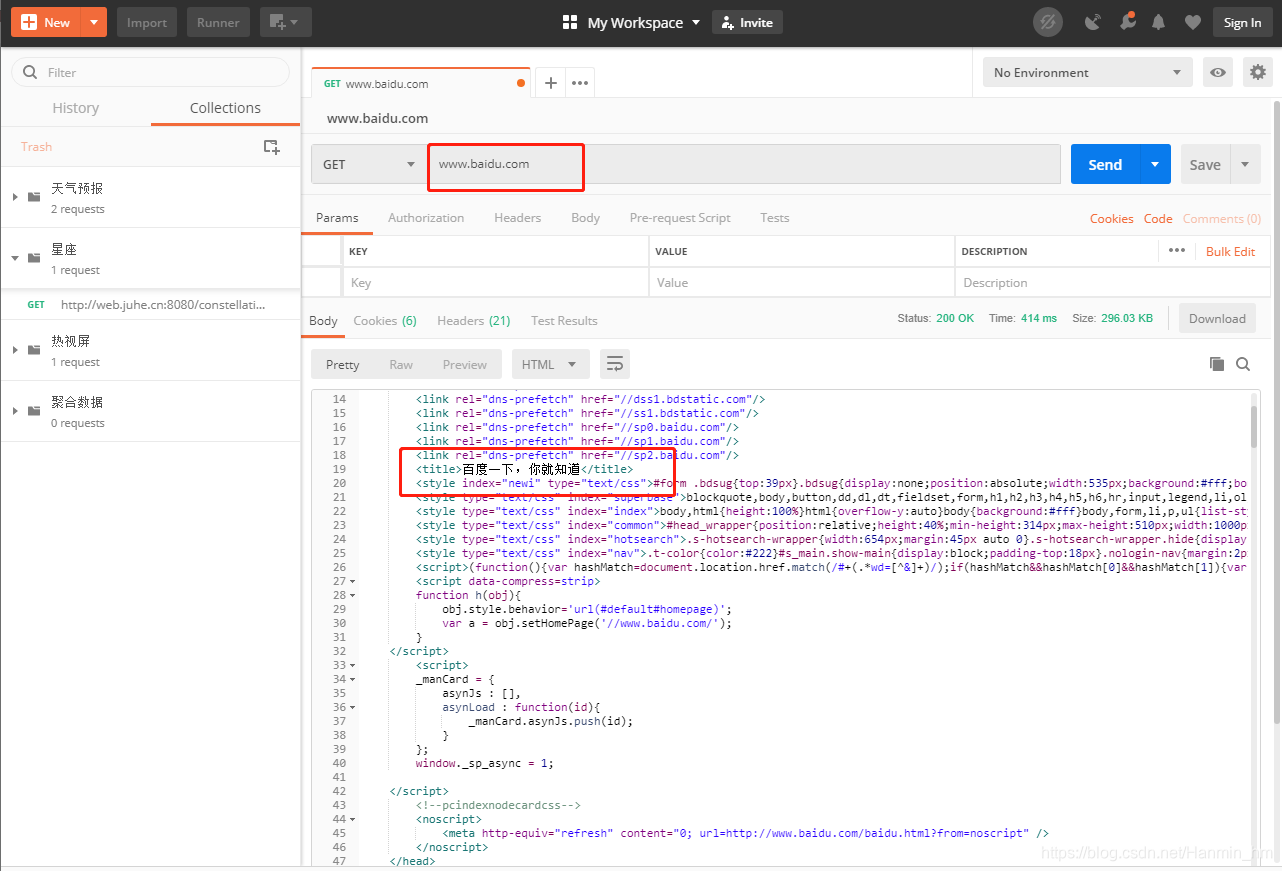Select the response Headers (21) tab
Viewport: 1282px width, 871px height.
tap(474, 321)
